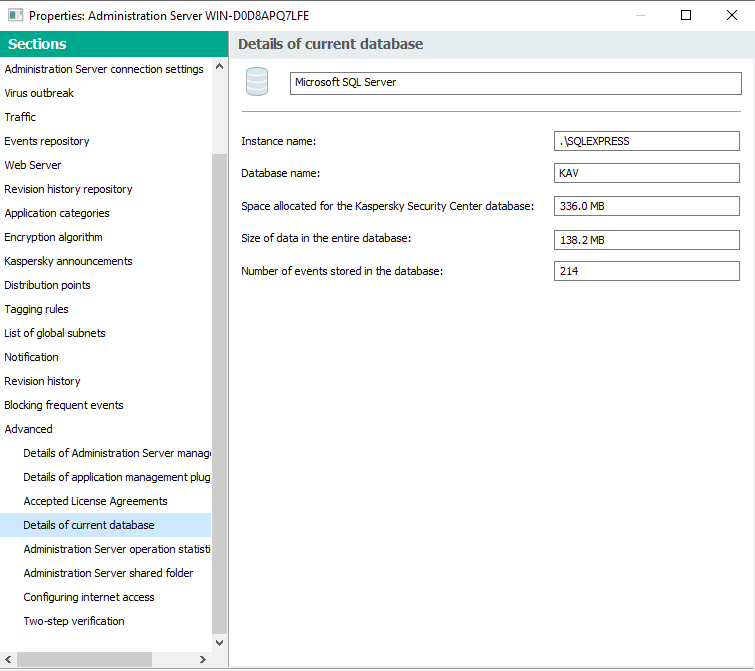Open the Kaspersky announcements section
This screenshot has height=671, width=755.
coord(68,261)
